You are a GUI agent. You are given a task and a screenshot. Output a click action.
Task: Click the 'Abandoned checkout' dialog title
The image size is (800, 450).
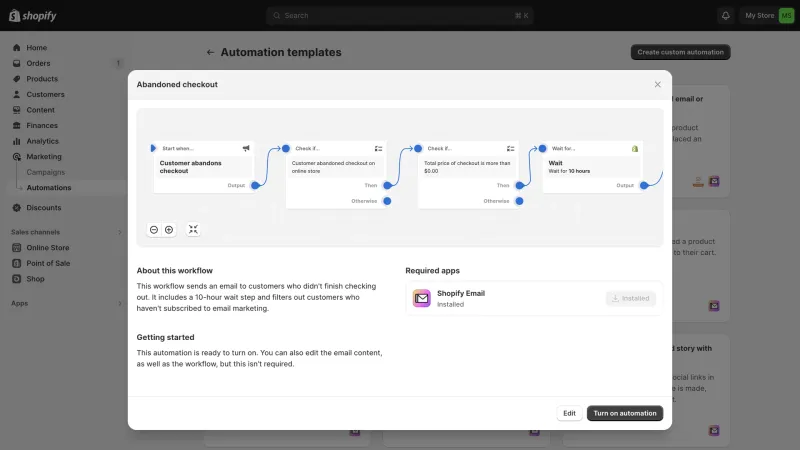click(177, 84)
